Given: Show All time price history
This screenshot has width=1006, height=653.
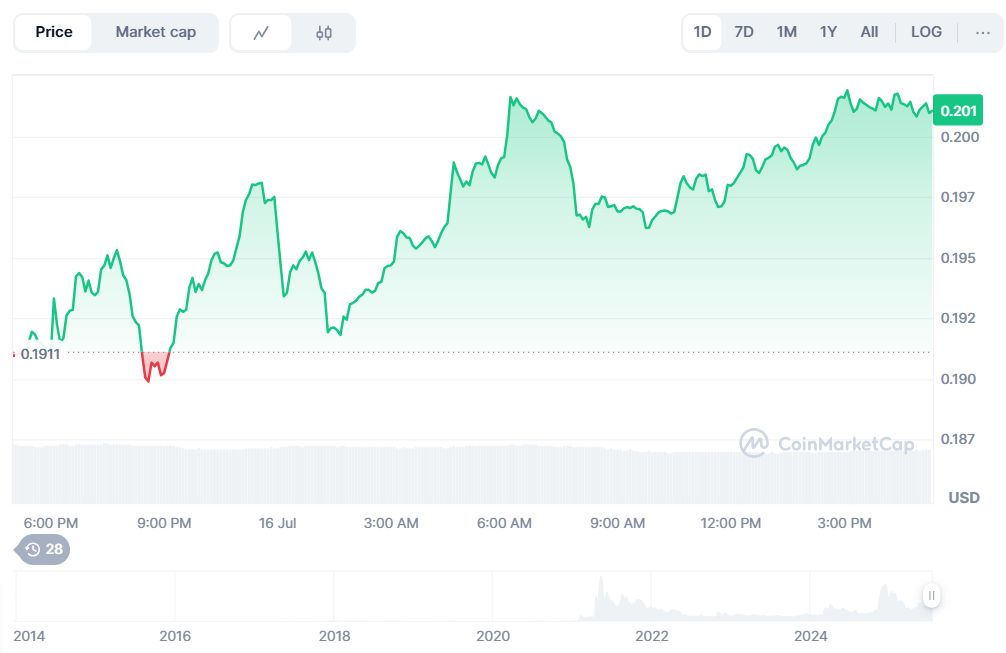Looking at the screenshot, I should (x=869, y=32).
